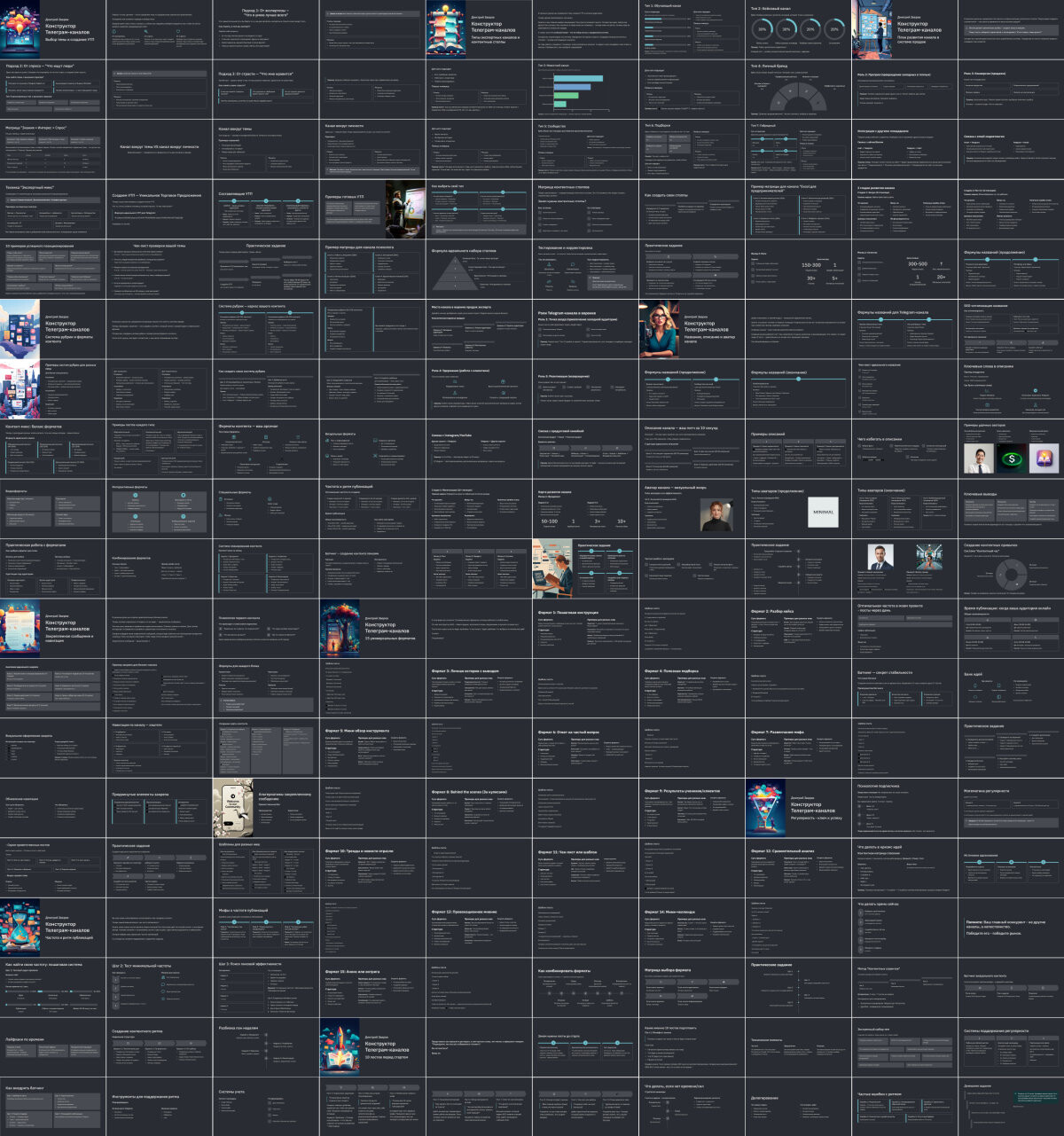Select slide 'Ключевые слова в описании'
1064x1136 pixels.
point(1011,388)
